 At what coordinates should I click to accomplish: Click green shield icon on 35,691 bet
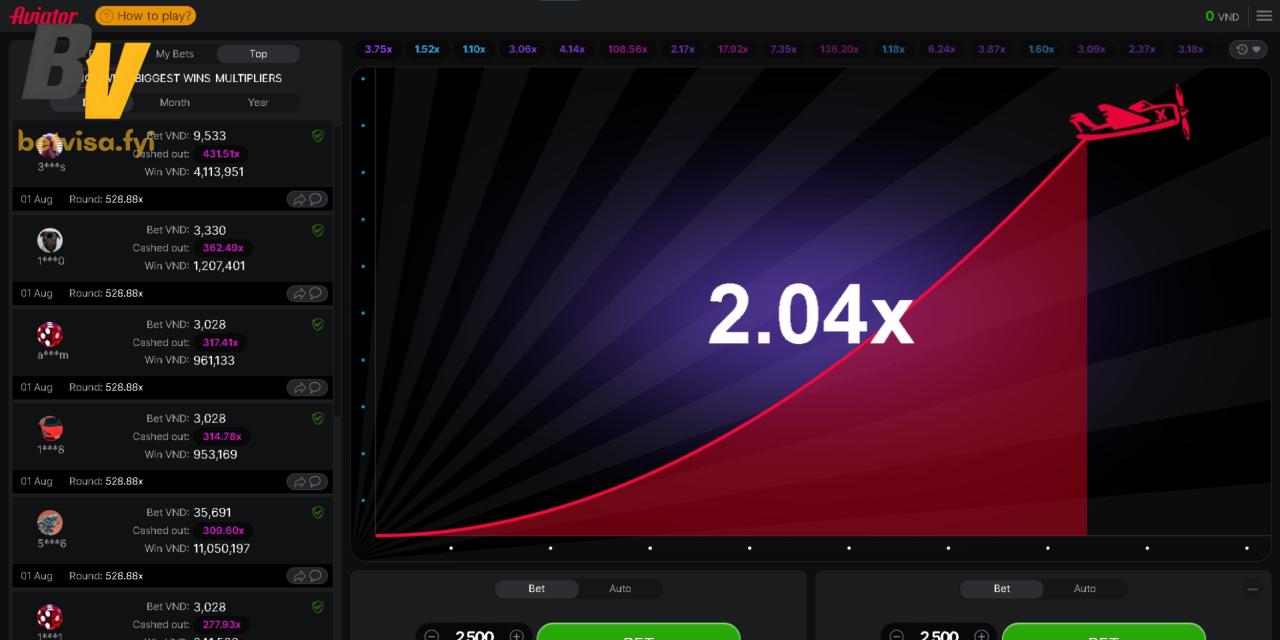[x=318, y=513]
